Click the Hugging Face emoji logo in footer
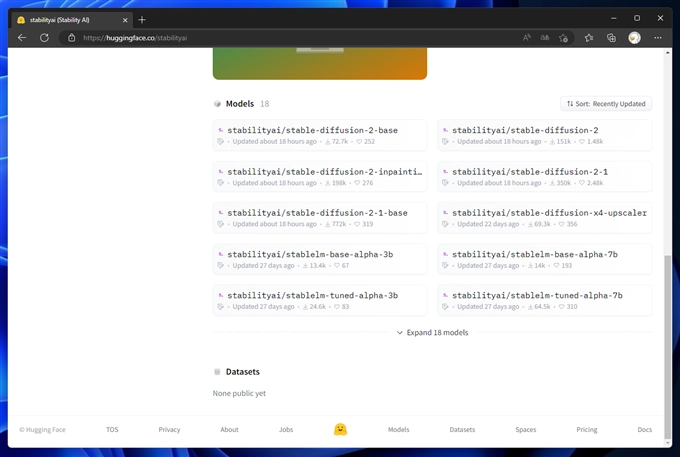The image size is (680, 457). point(340,429)
